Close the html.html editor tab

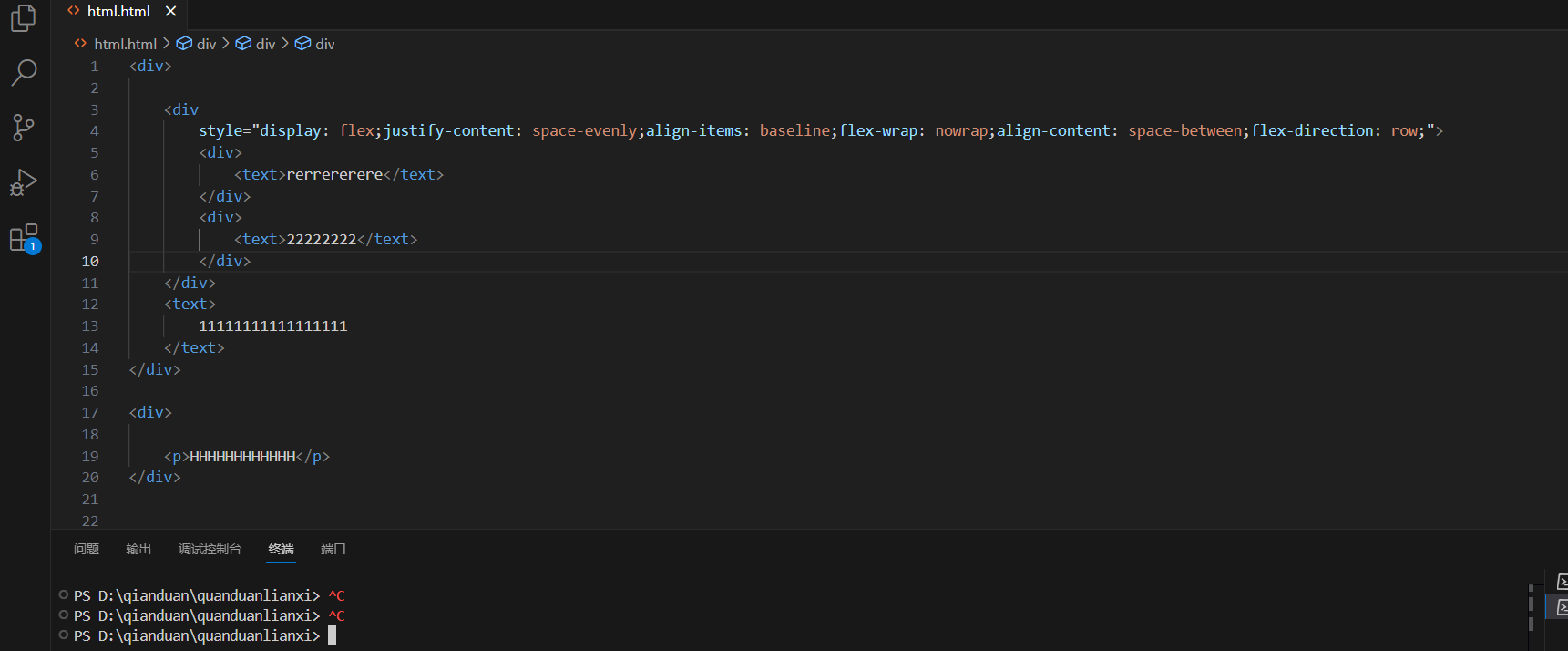(x=170, y=12)
